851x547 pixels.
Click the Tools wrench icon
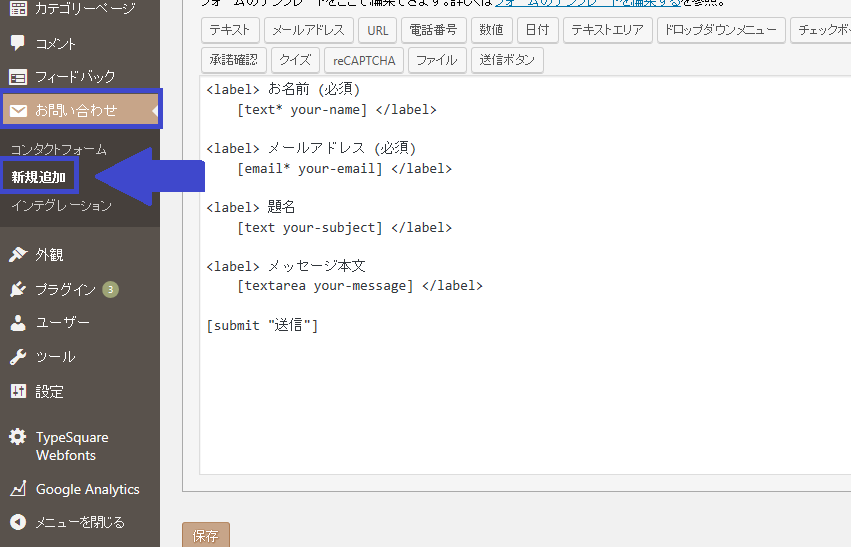pyautogui.click(x=18, y=357)
